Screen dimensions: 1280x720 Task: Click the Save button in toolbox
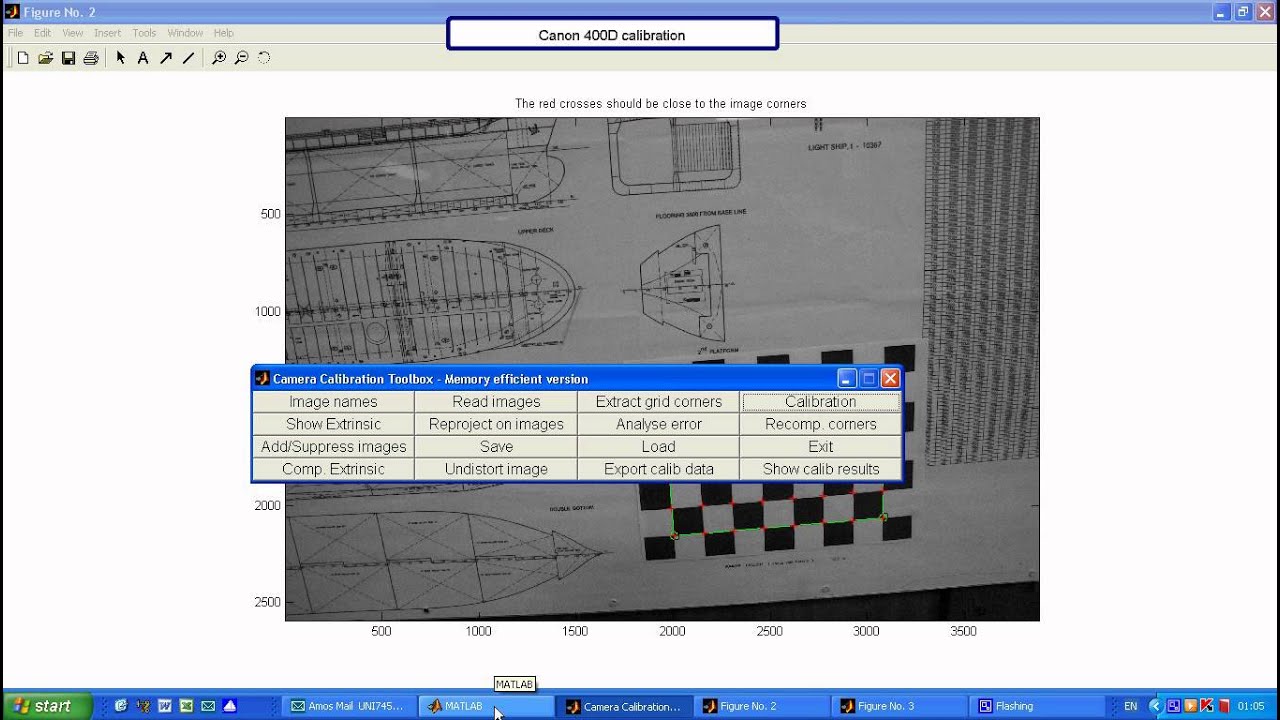(496, 447)
